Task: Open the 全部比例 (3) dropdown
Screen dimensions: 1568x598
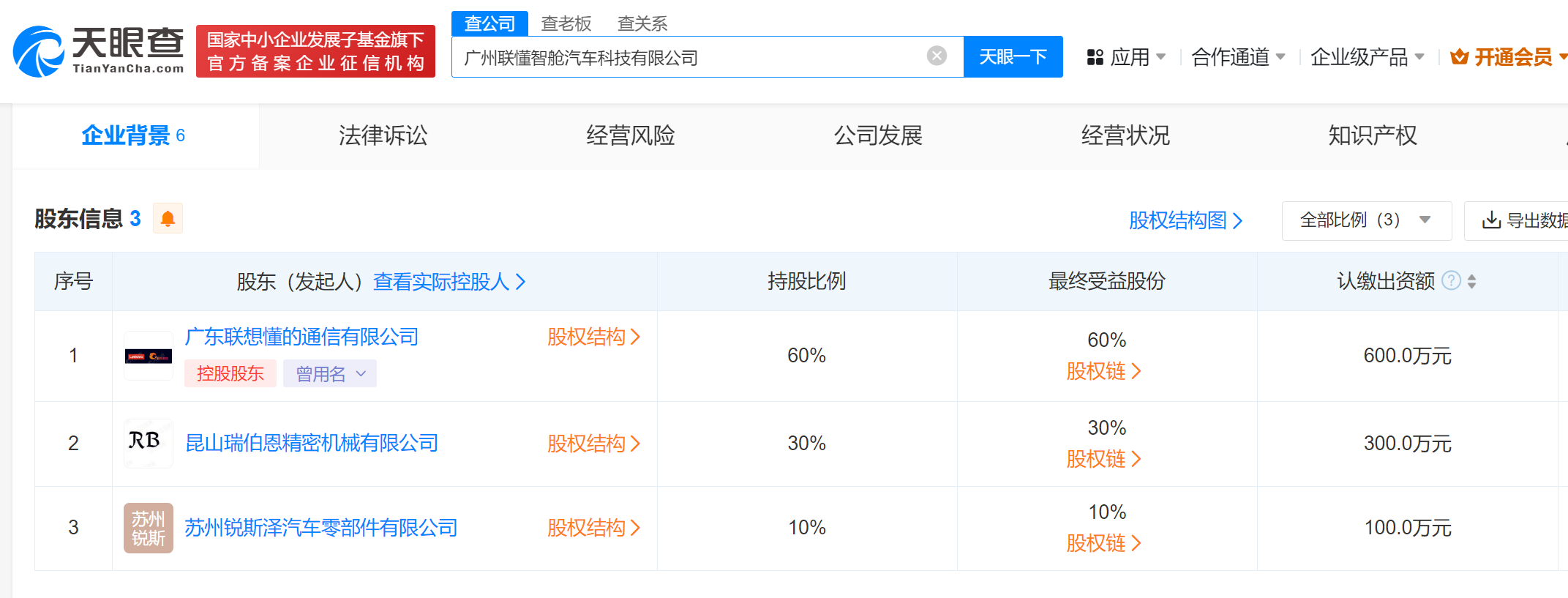Action: 1365,220
